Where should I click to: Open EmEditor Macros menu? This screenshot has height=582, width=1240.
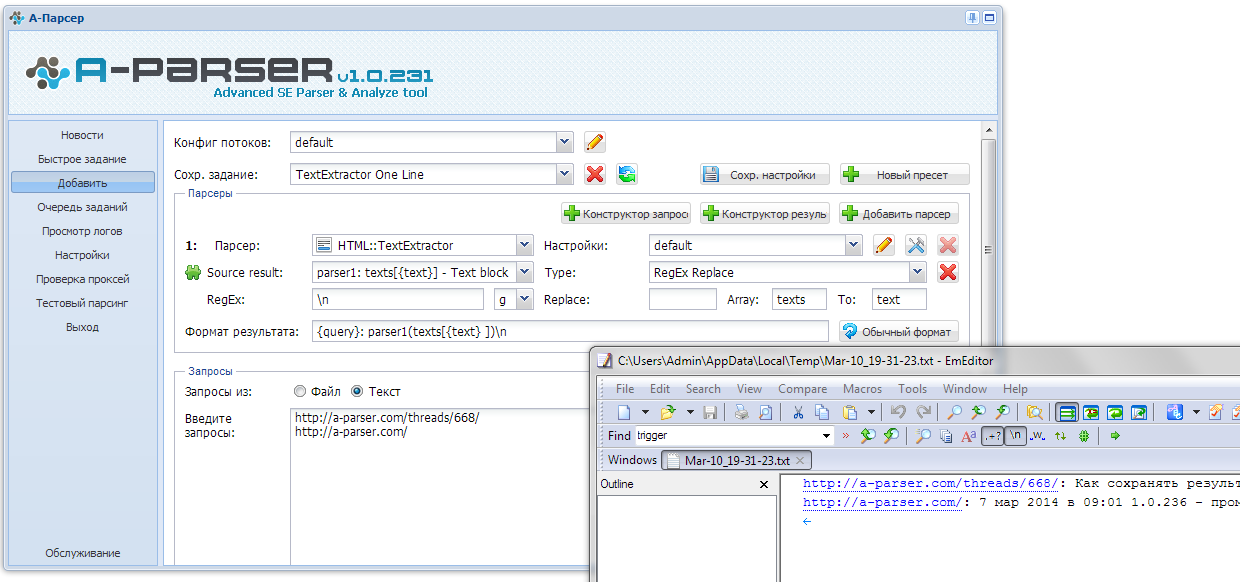pos(862,389)
